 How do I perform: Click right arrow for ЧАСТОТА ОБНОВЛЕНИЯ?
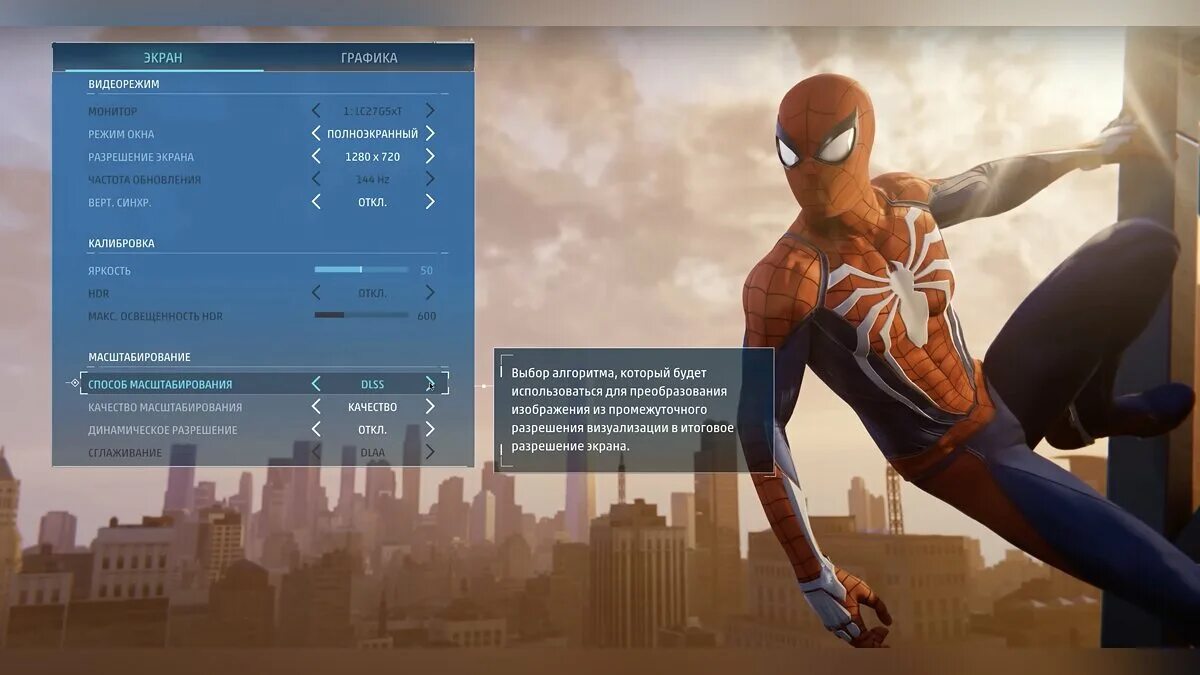click(430, 179)
